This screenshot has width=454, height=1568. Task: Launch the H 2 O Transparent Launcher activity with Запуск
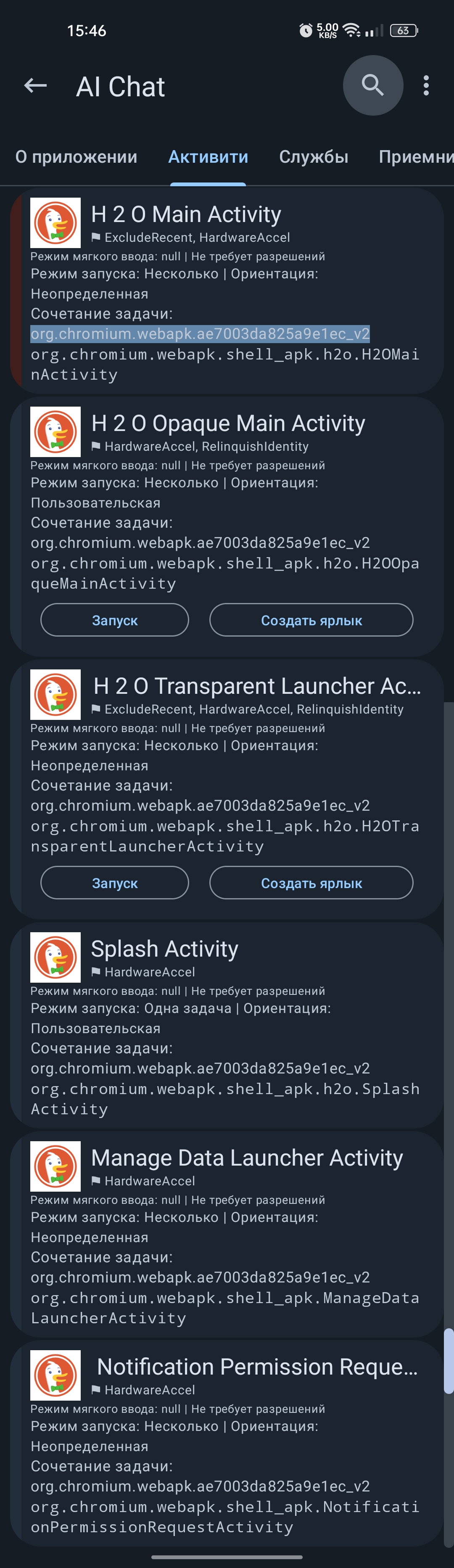coord(114,883)
